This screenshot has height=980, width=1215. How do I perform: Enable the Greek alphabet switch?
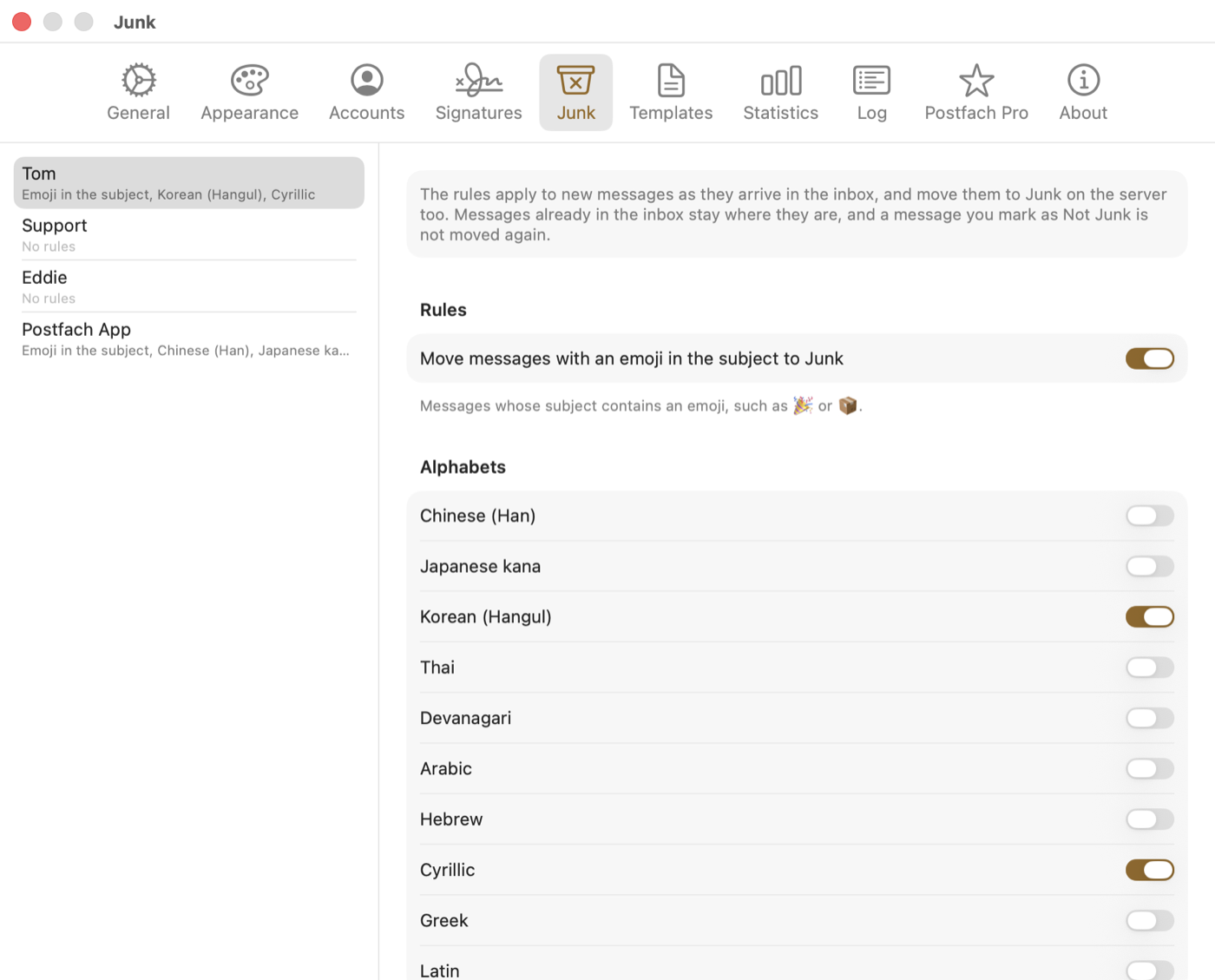tap(1150, 920)
